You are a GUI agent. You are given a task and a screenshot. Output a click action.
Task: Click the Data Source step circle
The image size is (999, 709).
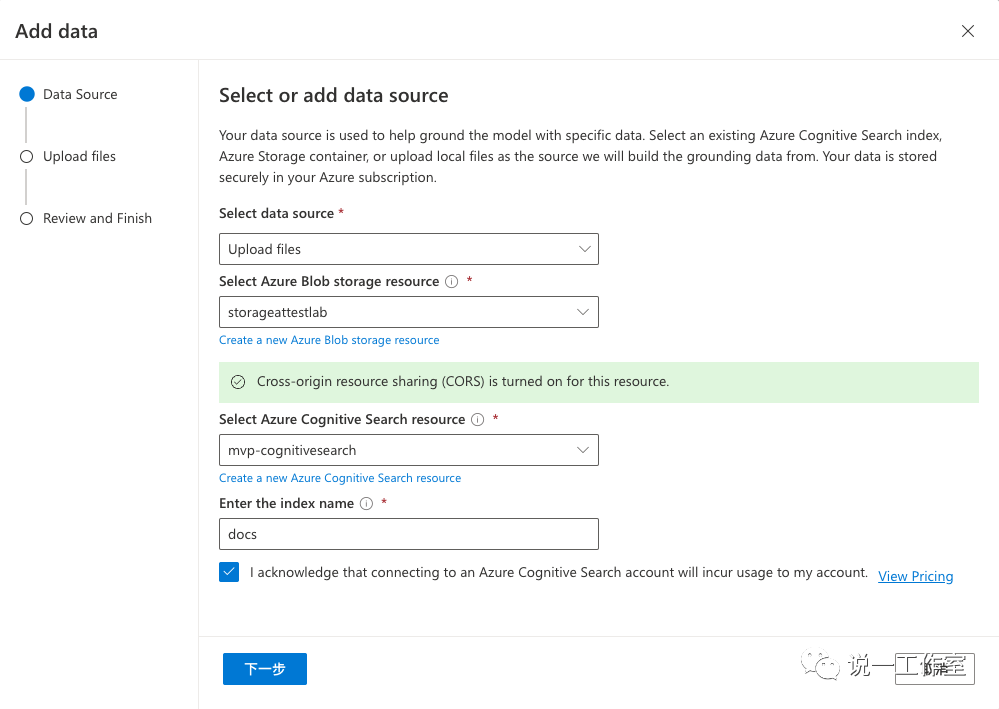pyautogui.click(x=27, y=94)
